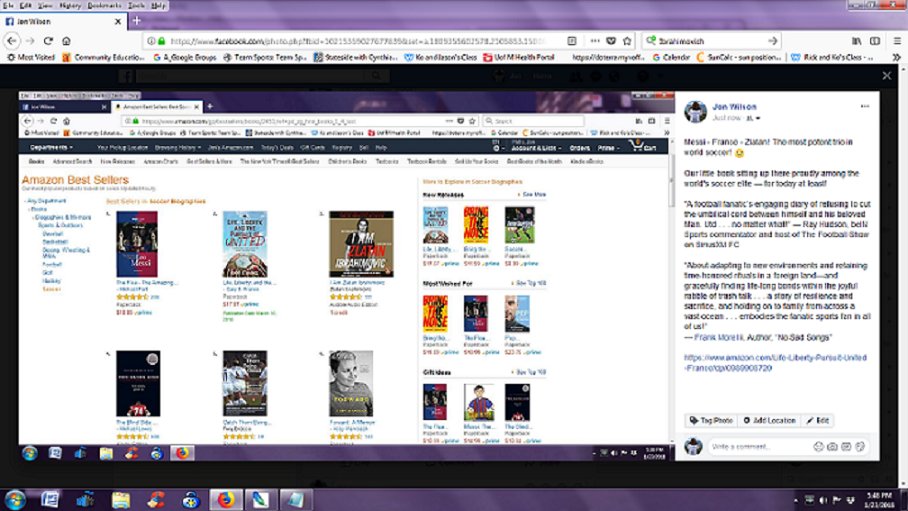Open Firefox home page icon

coord(67,41)
